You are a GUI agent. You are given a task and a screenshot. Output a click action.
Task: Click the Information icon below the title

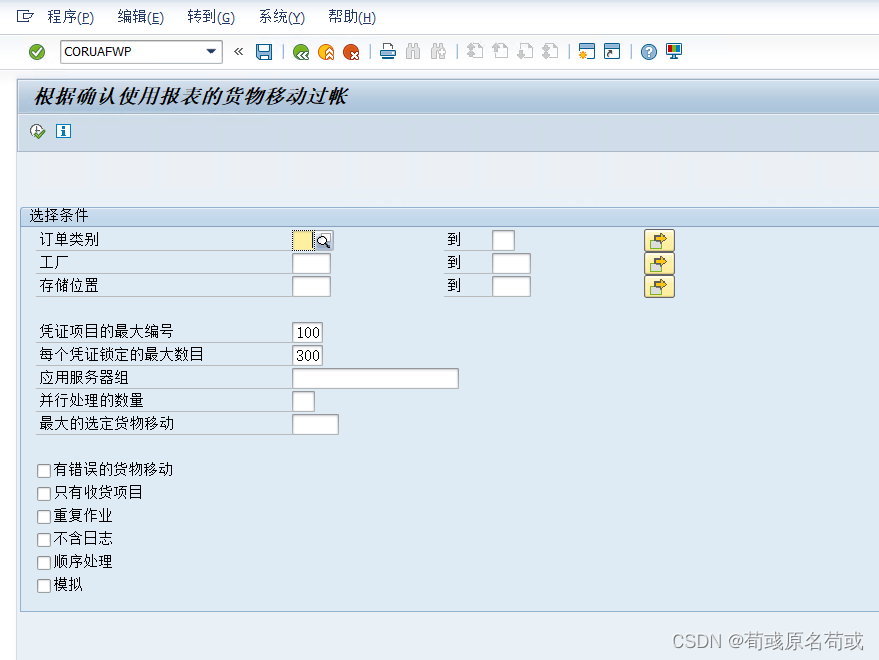pos(63,131)
